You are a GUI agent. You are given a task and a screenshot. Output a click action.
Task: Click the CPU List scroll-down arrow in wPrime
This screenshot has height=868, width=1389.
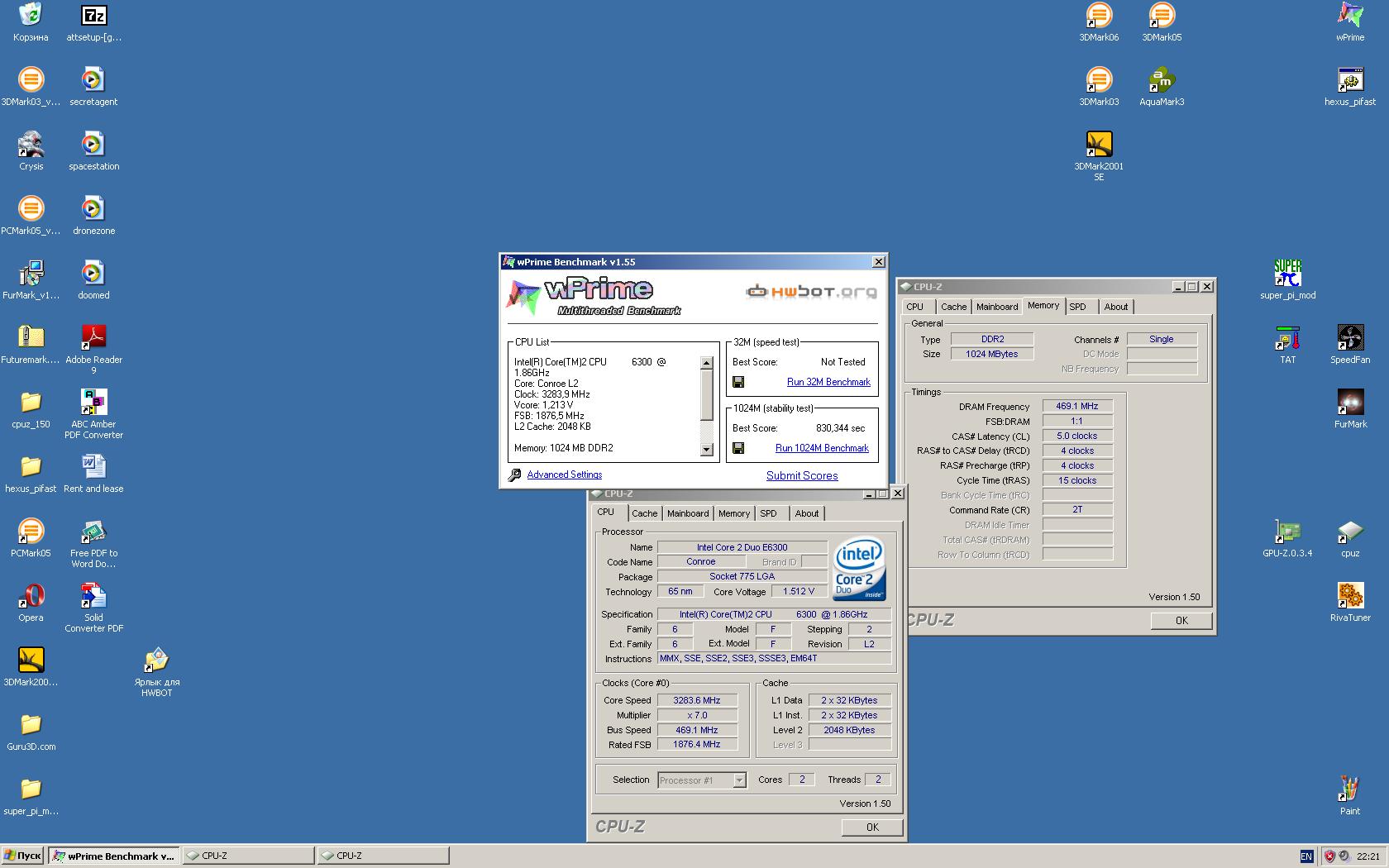(706, 449)
